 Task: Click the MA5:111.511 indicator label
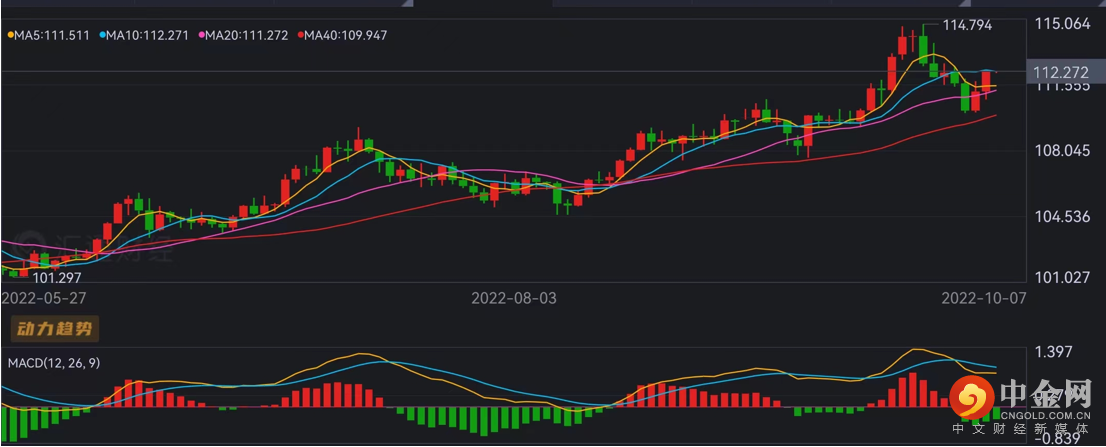click(x=49, y=35)
